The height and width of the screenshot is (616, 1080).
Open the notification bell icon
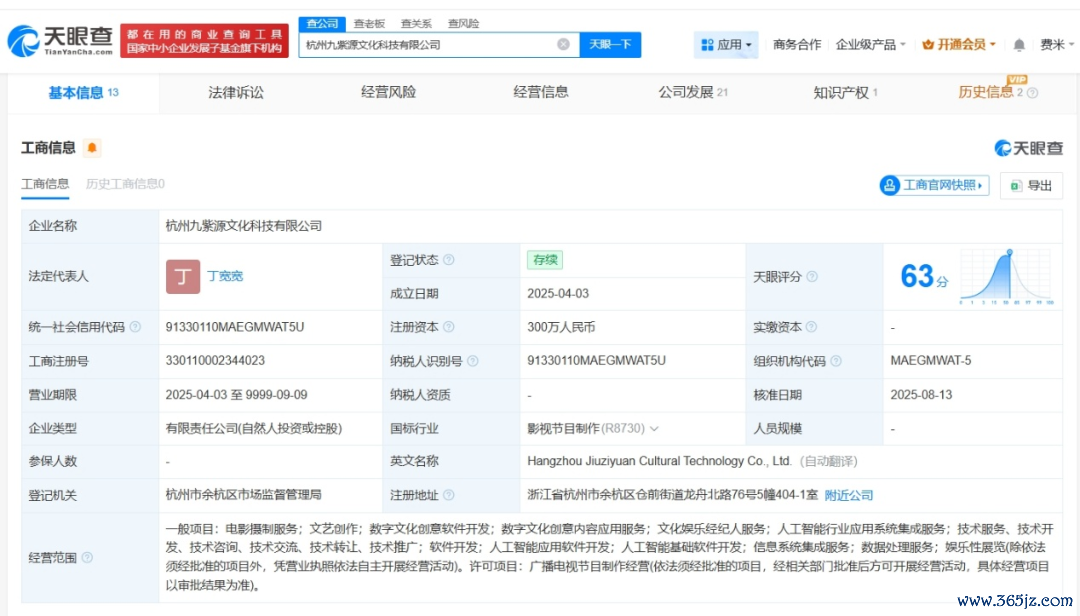pos(1019,45)
